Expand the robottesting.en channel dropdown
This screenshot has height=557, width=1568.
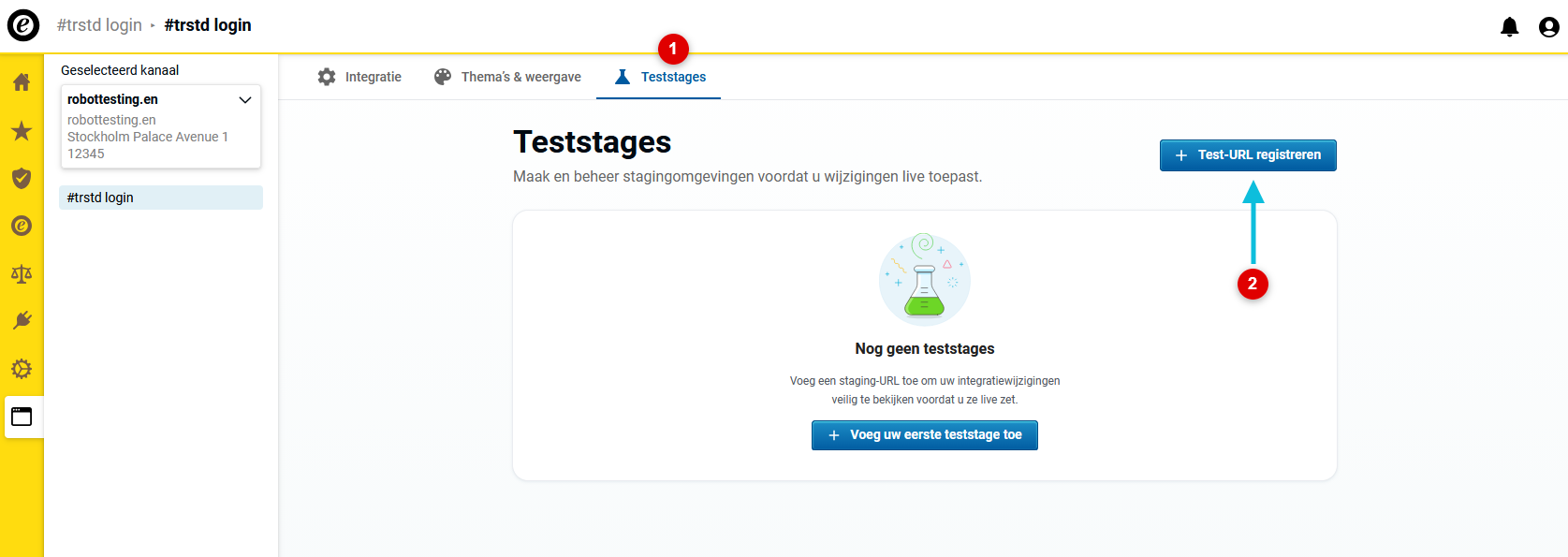(x=161, y=126)
